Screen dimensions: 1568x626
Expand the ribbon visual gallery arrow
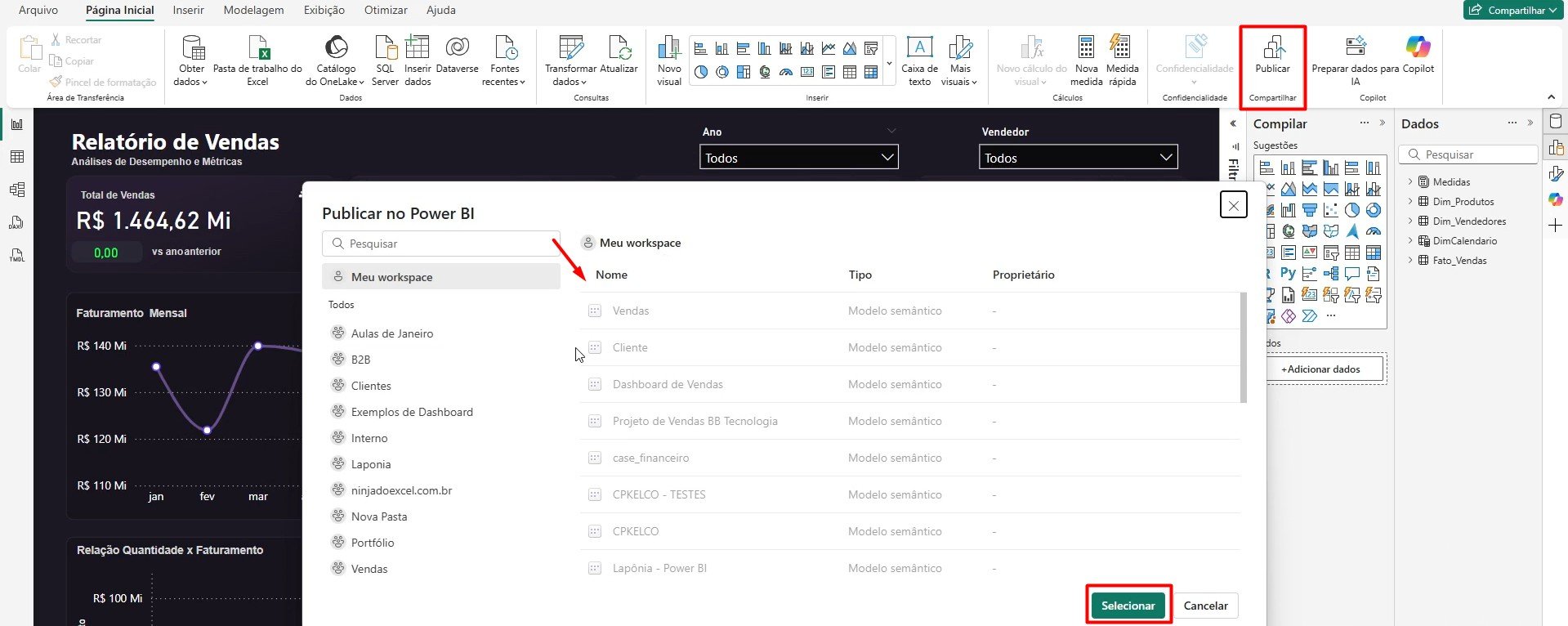click(890, 62)
